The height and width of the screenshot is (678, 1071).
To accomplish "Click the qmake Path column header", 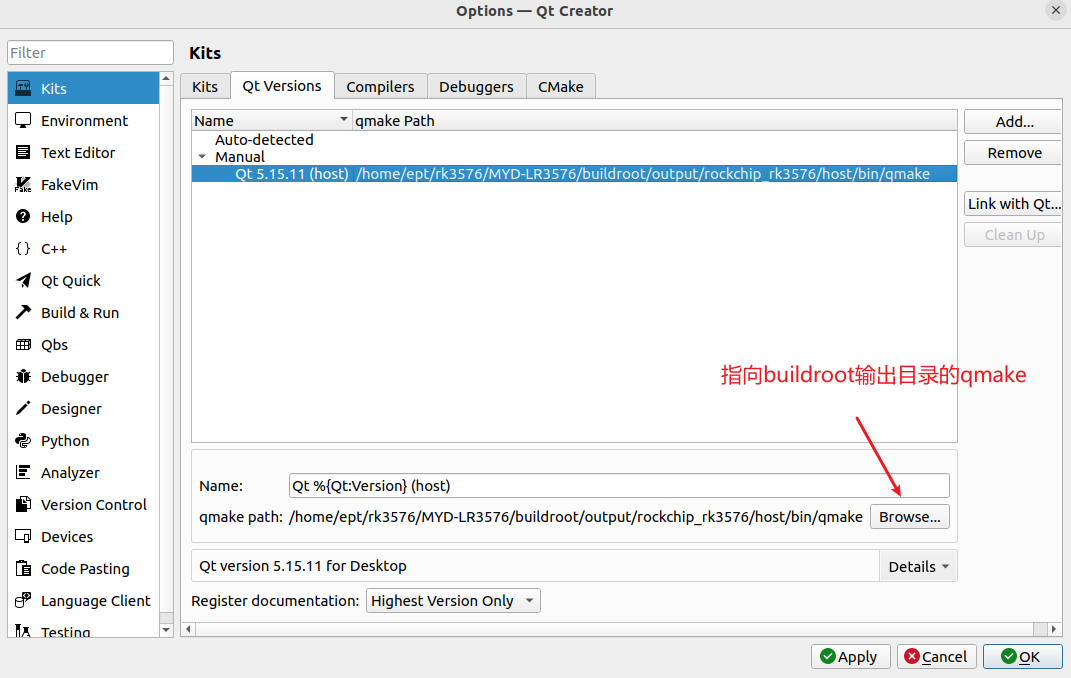I will click(x=654, y=120).
